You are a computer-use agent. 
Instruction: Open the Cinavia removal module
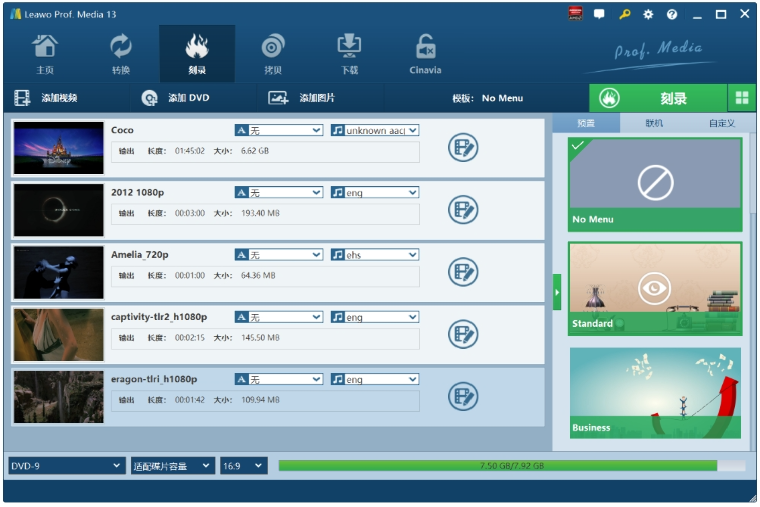425,54
